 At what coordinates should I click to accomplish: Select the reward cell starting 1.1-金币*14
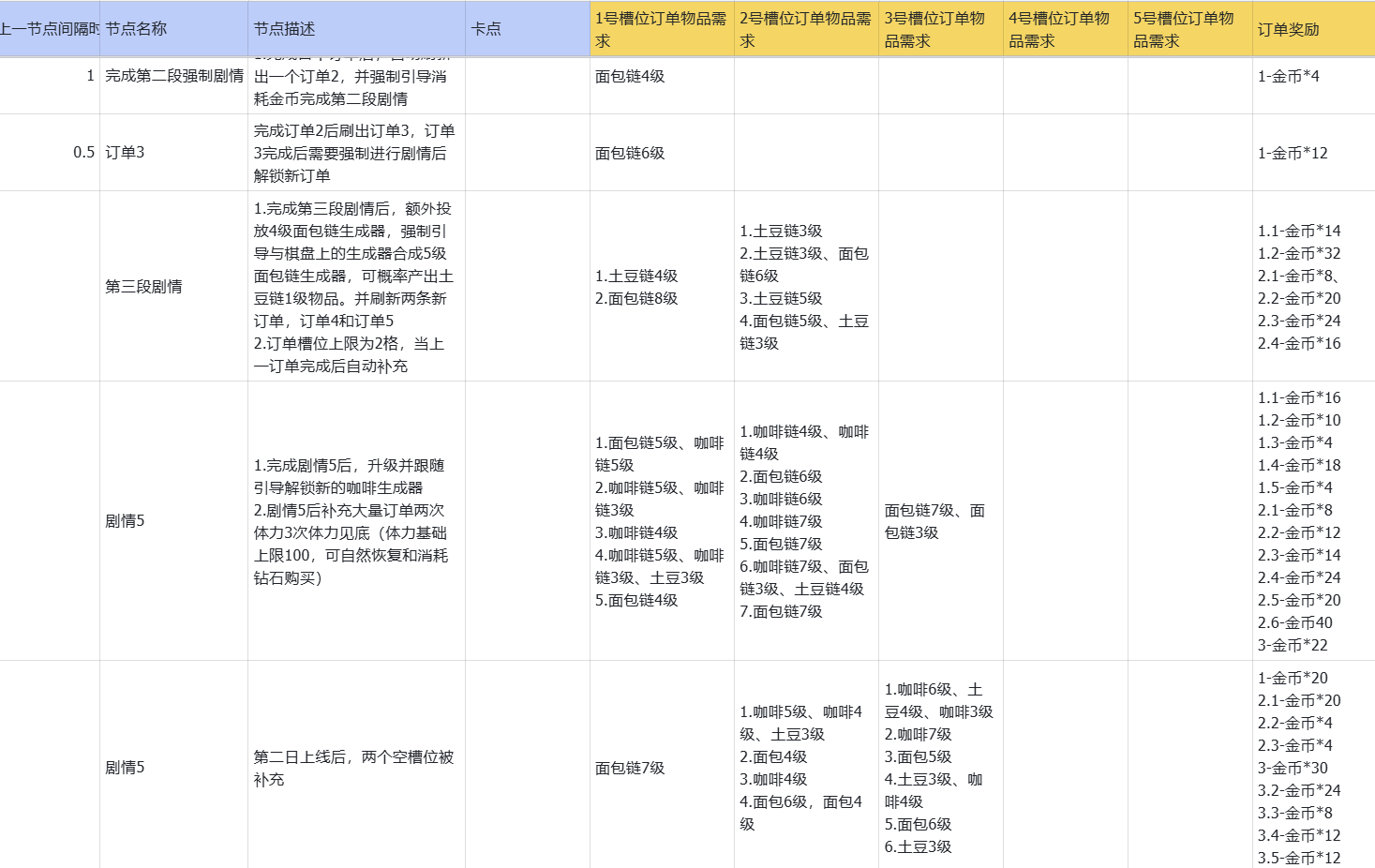[x=1314, y=286]
